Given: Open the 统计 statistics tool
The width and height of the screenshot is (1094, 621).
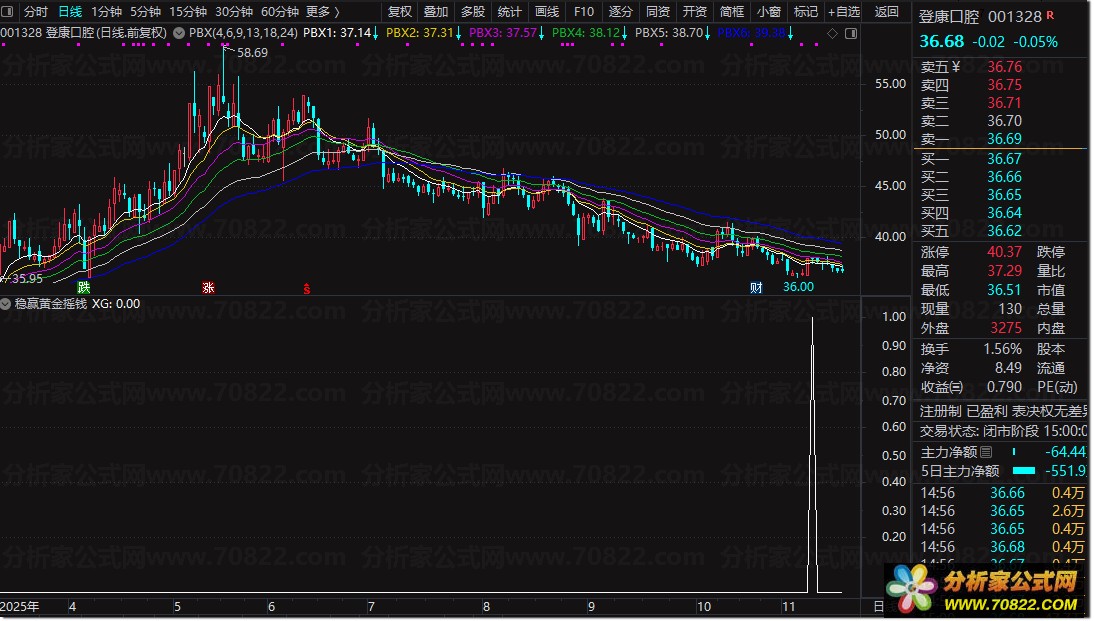Looking at the screenshot, I should (509, 11).
